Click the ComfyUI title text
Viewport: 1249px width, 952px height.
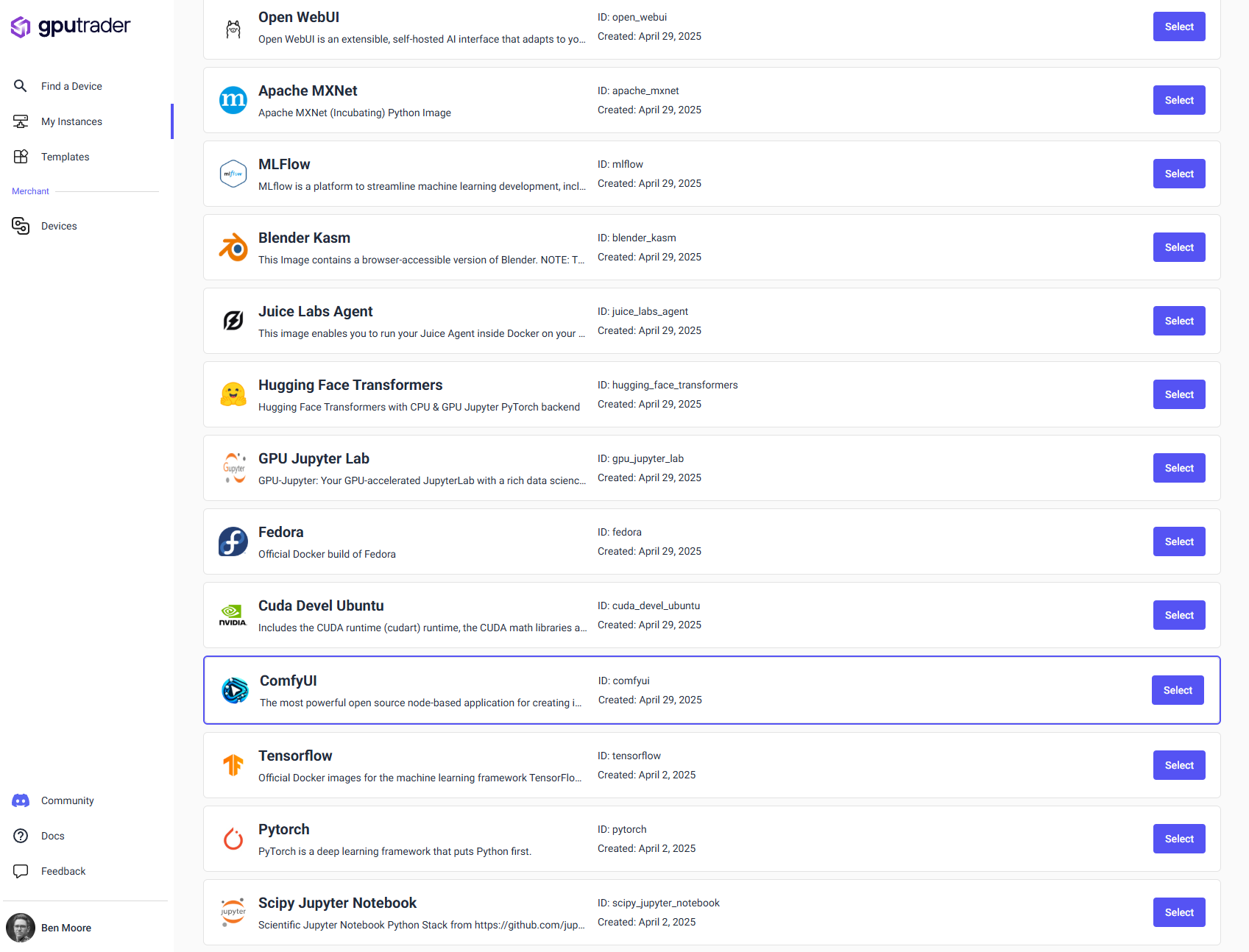[289, 681]
